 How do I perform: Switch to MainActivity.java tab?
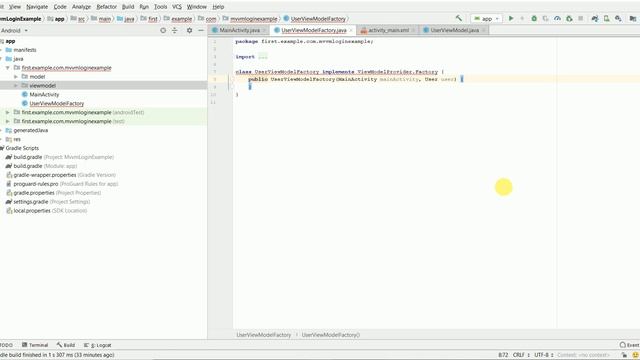239,30
